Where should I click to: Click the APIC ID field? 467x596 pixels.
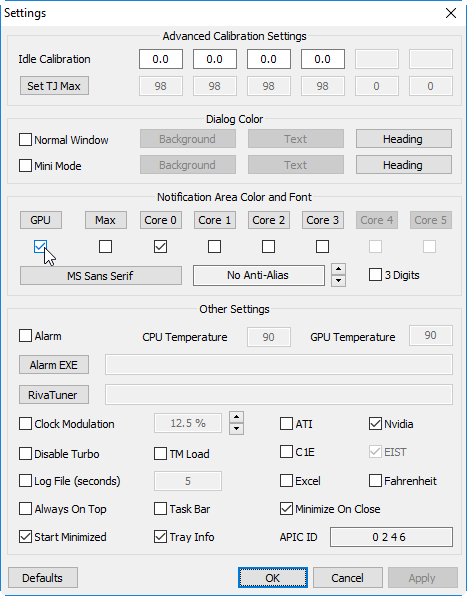pyautogui.click(x=391, y=537)
